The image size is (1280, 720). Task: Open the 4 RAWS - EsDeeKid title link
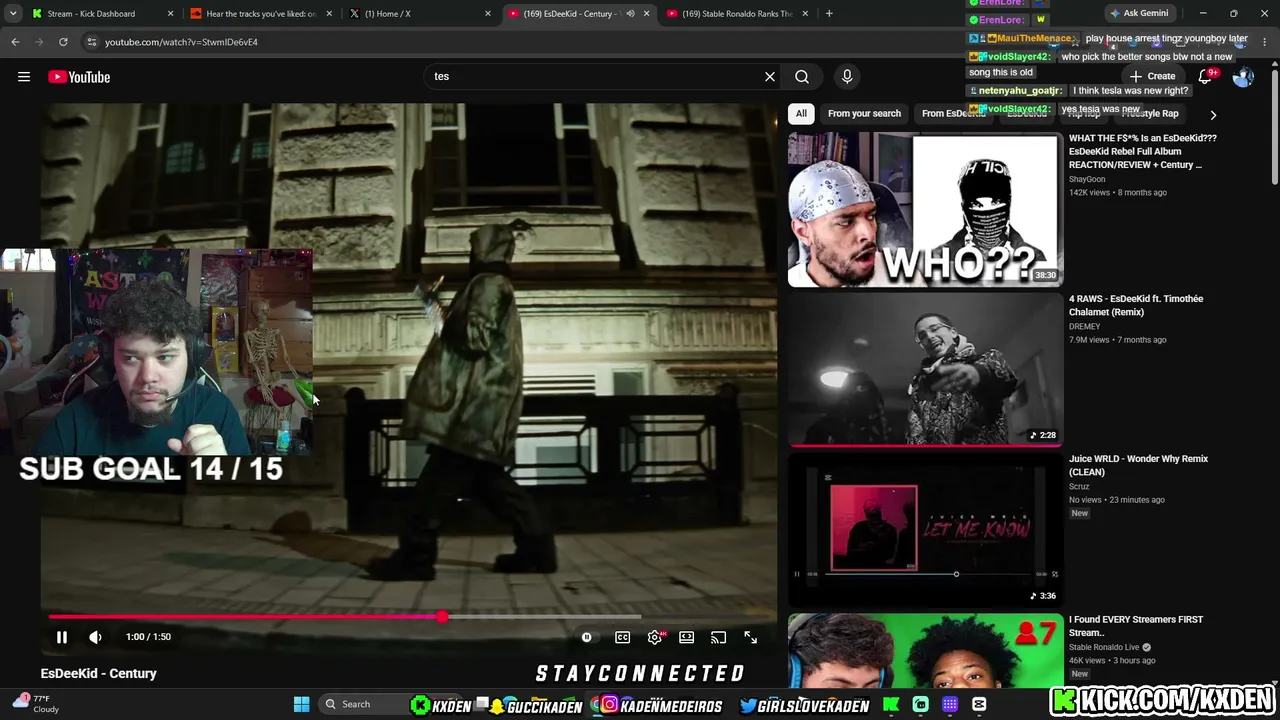click(1136, 305)
